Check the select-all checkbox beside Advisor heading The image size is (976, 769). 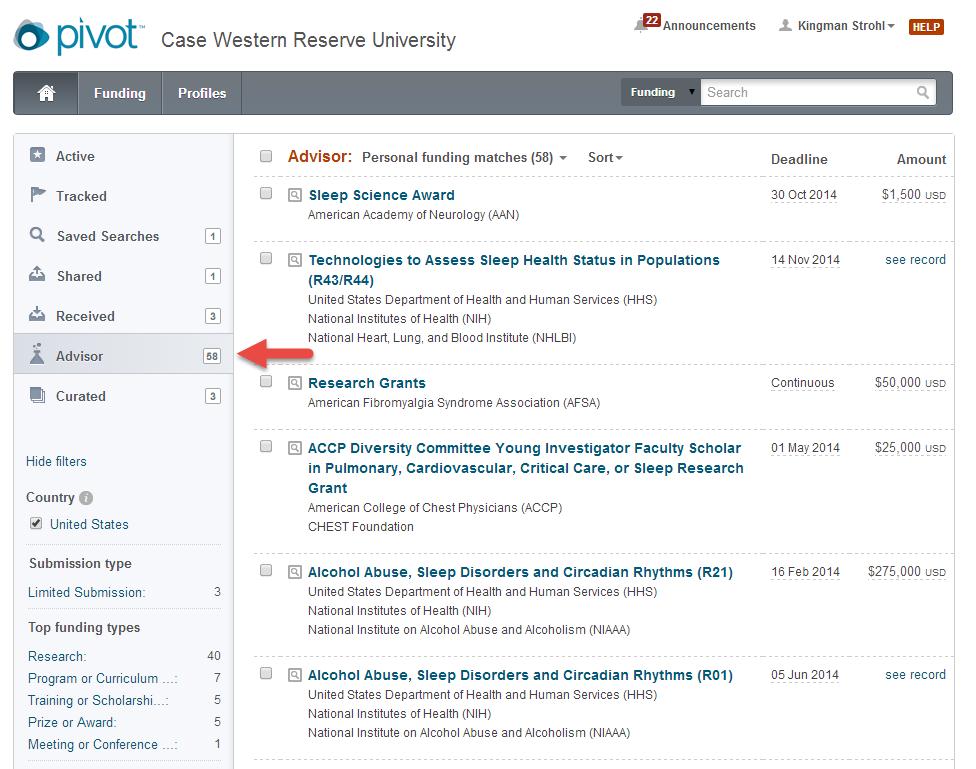coord(266,156)
